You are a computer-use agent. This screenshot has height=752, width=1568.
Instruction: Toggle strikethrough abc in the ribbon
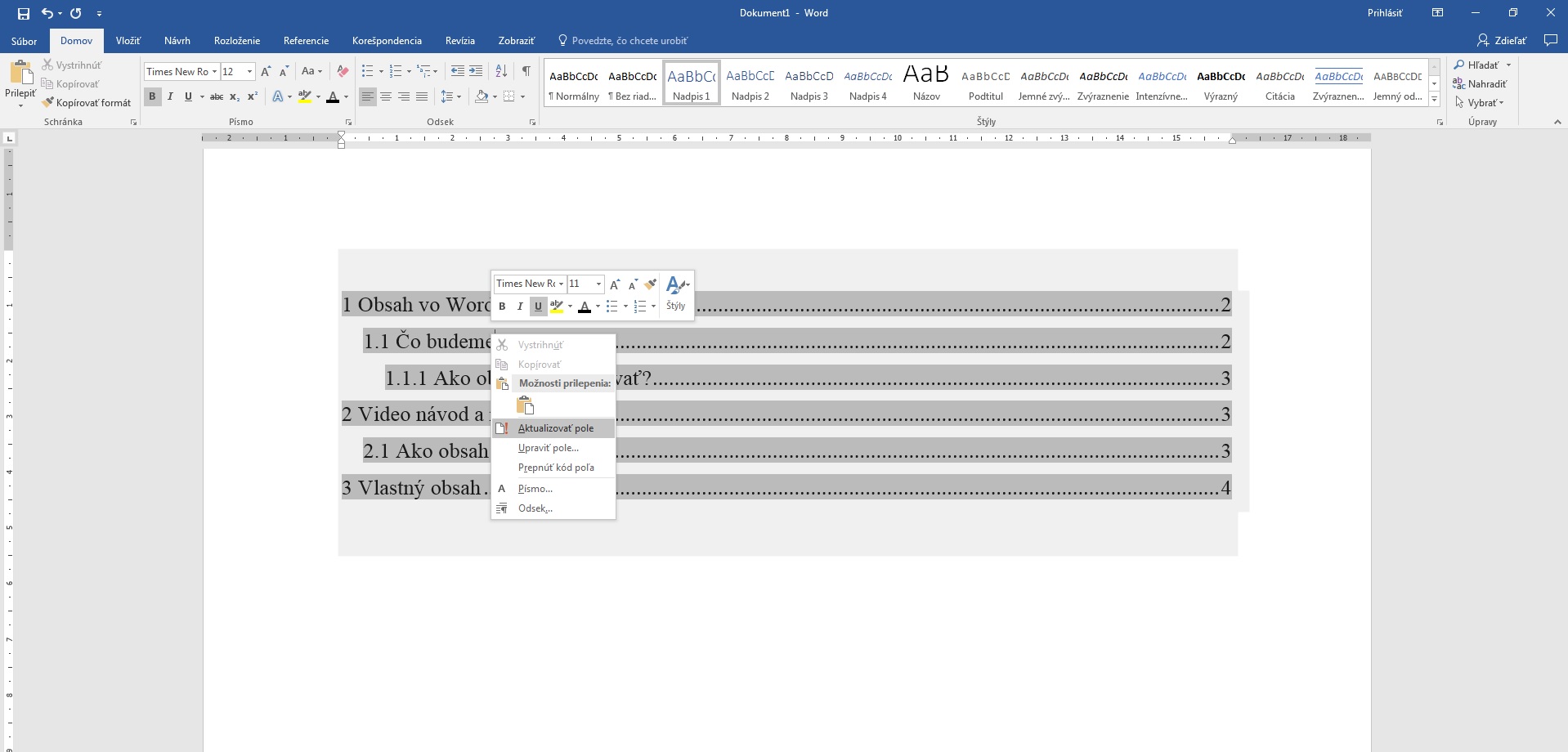(x=217, y=96)
